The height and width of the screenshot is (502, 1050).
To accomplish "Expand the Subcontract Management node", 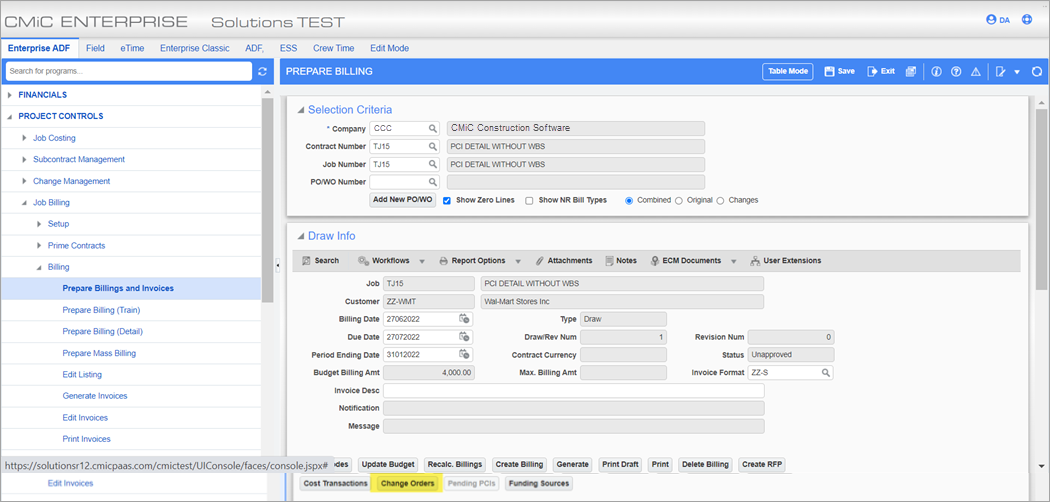I will point(25,159).
